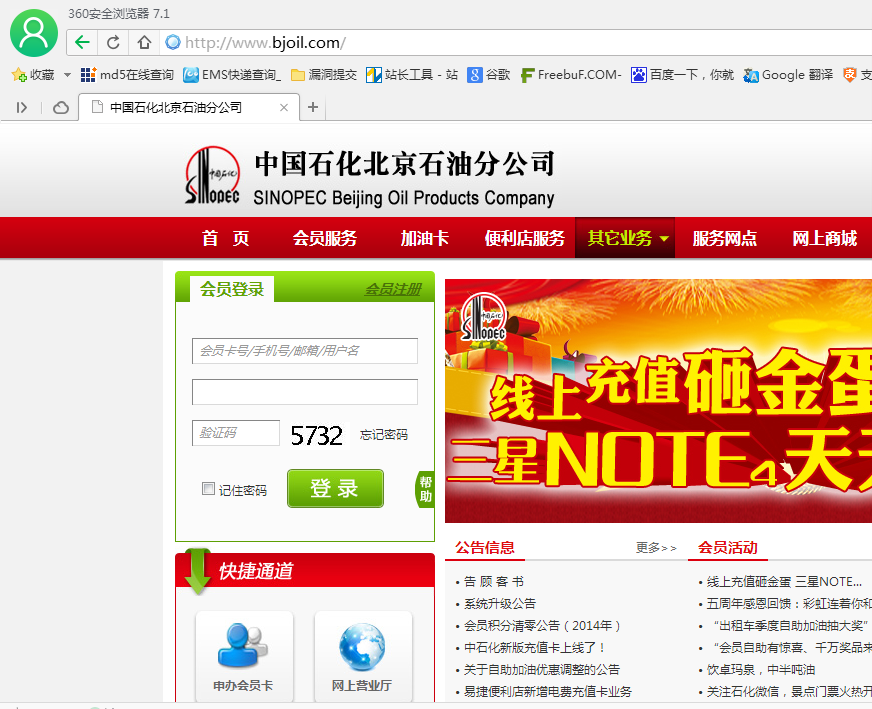Open the 告顾客书 announcement
The height and width of the screenshot is (709, 872).
494,582
